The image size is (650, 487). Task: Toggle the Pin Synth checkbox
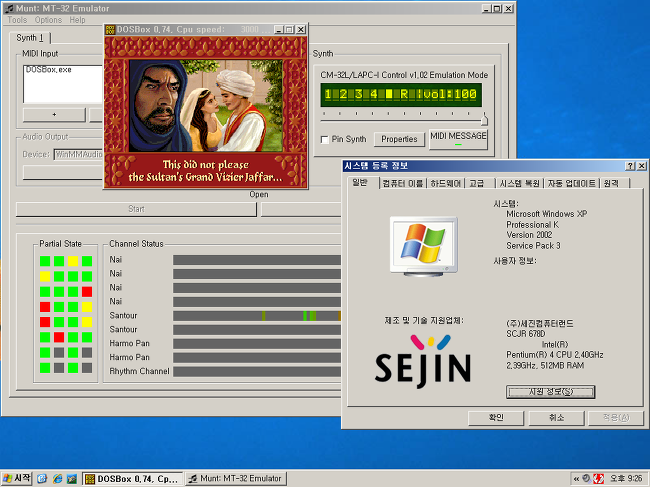pos(325,140)
